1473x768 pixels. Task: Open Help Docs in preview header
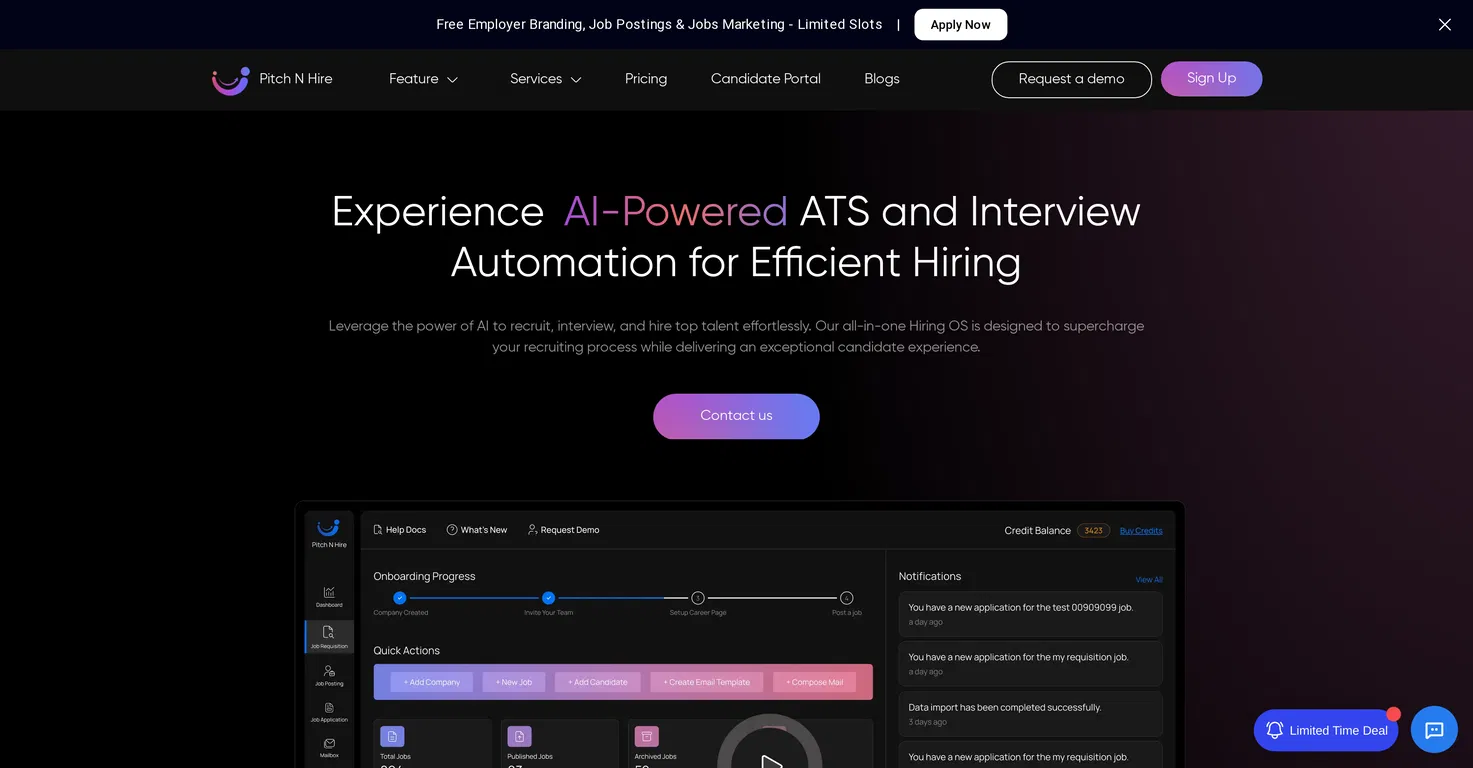click(x=399, y=530)
